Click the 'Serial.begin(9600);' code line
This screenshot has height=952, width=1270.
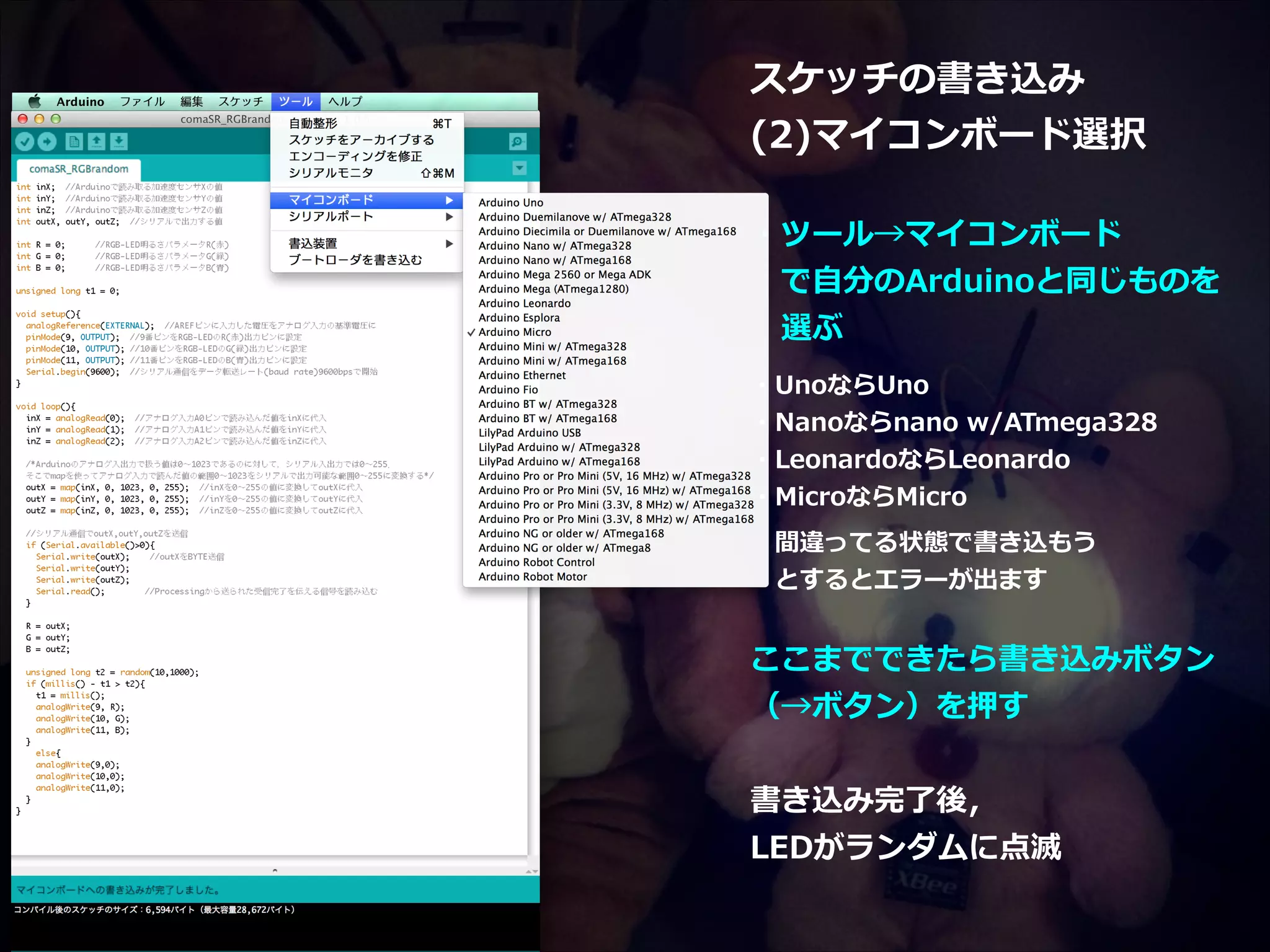coord(73,372)
